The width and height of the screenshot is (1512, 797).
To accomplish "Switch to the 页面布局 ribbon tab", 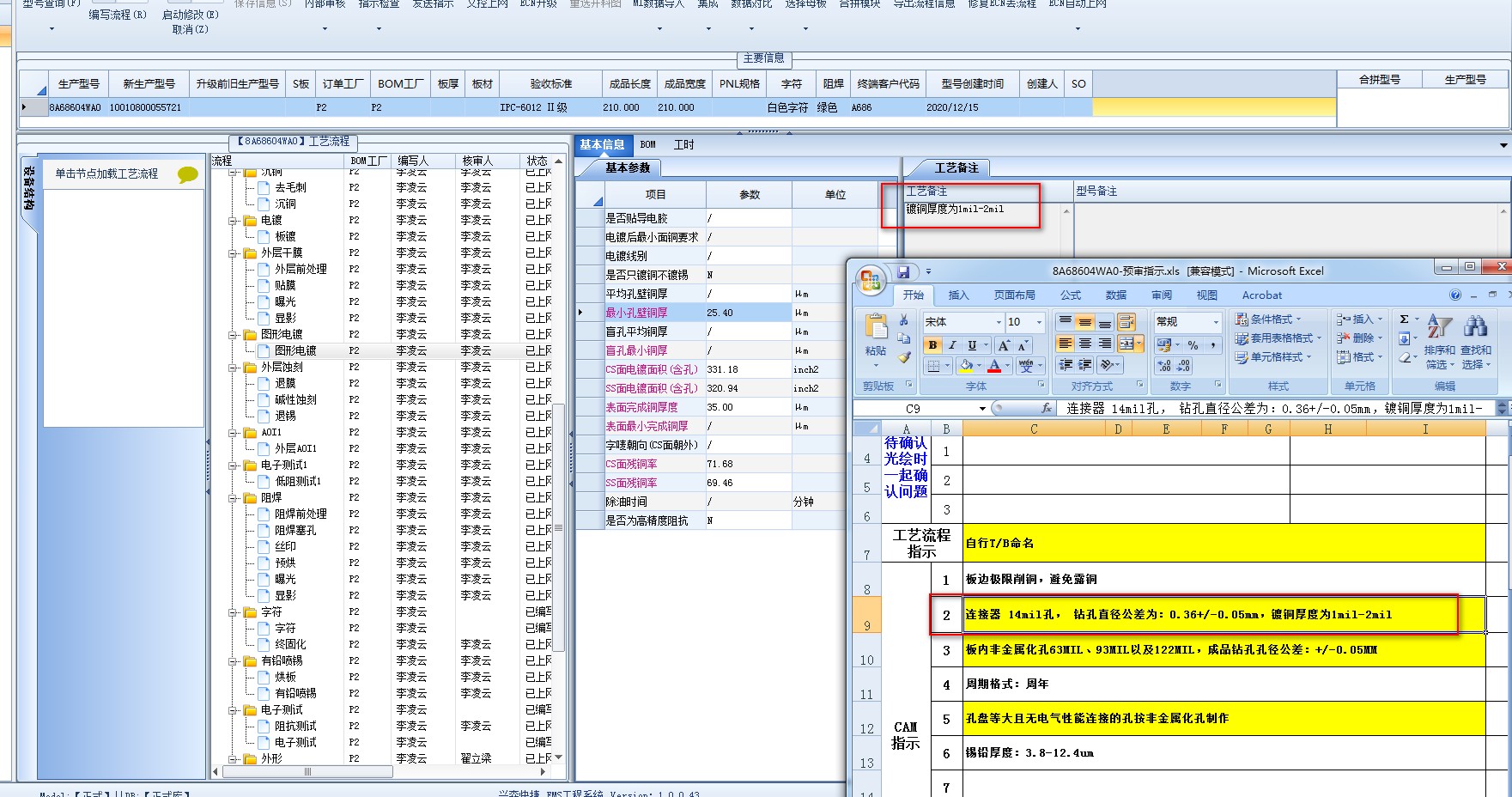I will (1014, 295).
